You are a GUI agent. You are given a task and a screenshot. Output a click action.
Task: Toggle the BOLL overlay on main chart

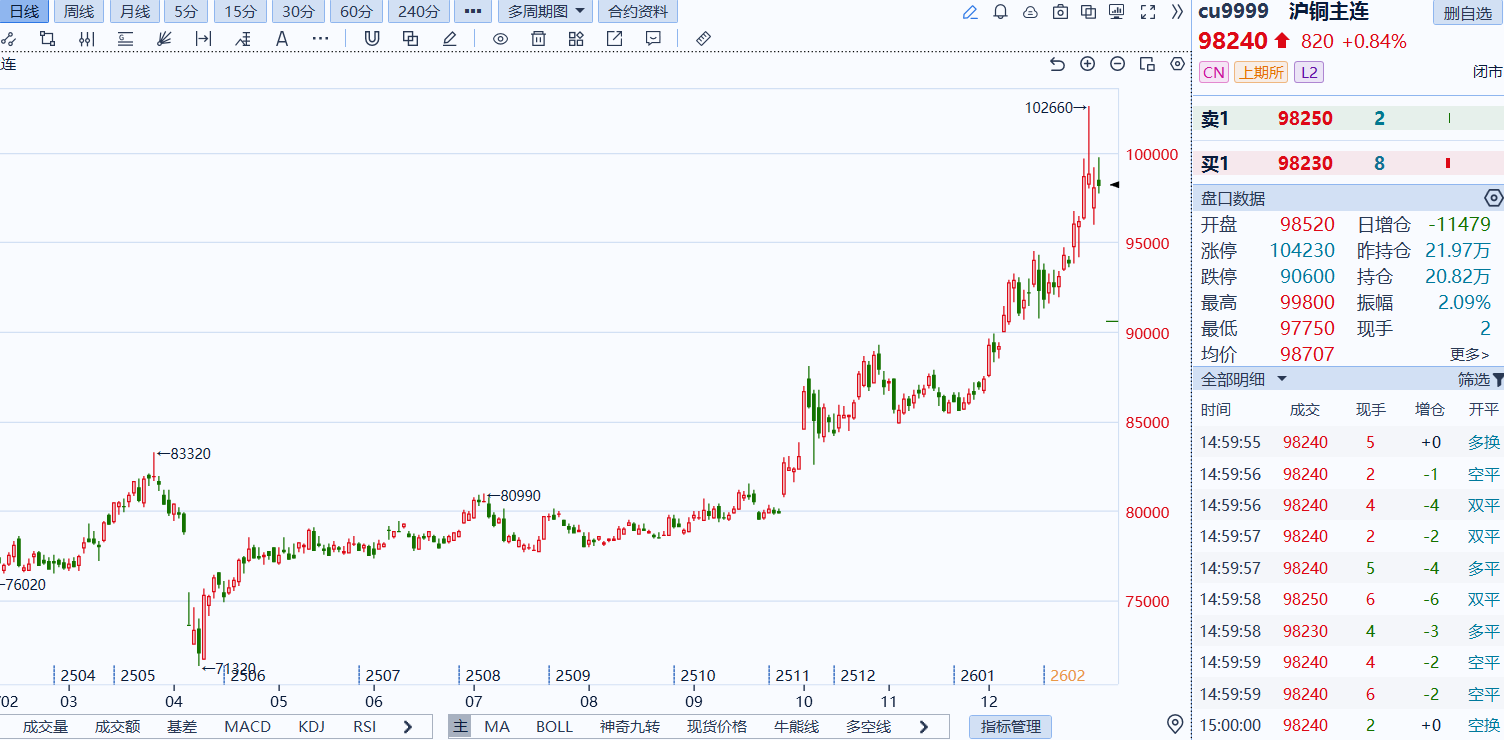tap(554, 727)
